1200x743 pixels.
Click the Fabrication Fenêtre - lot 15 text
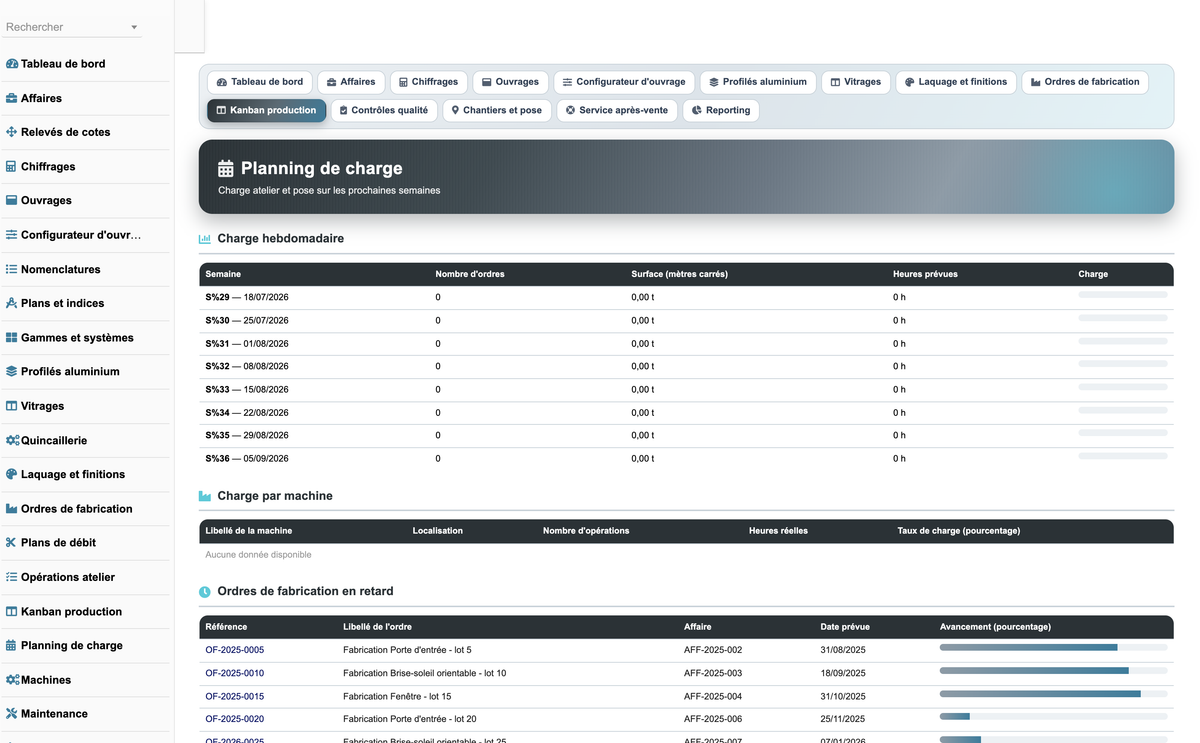click(x=397, y=696)
